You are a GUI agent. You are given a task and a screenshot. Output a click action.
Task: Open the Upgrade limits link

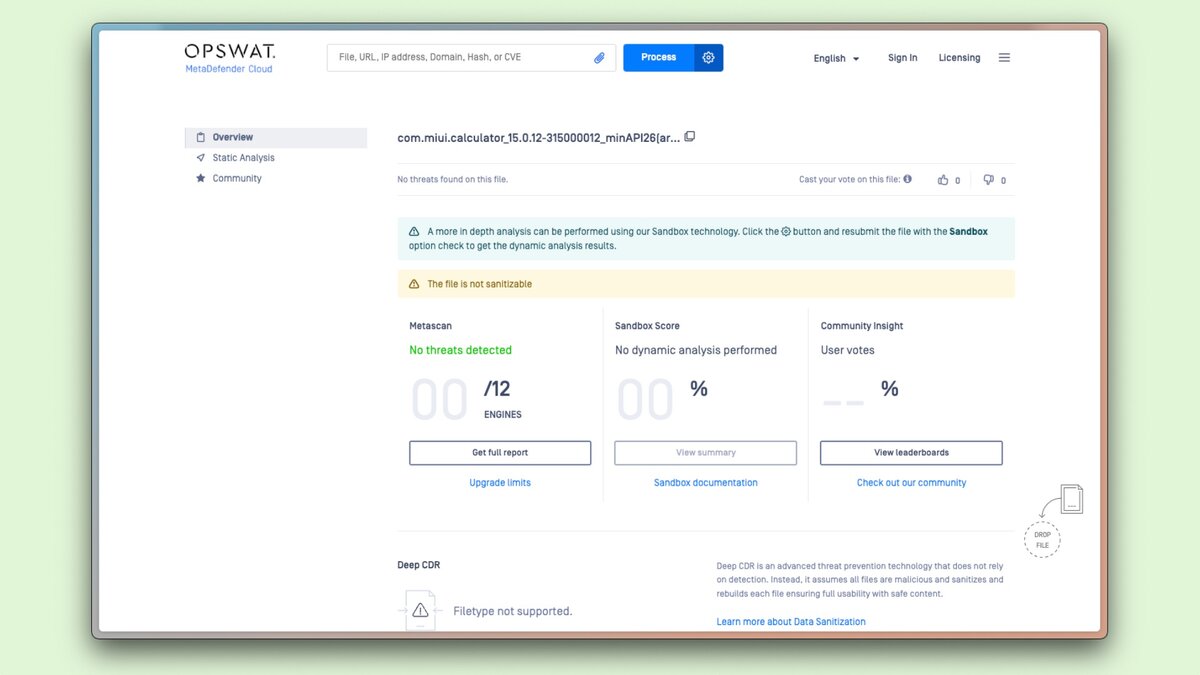(500, 483)
